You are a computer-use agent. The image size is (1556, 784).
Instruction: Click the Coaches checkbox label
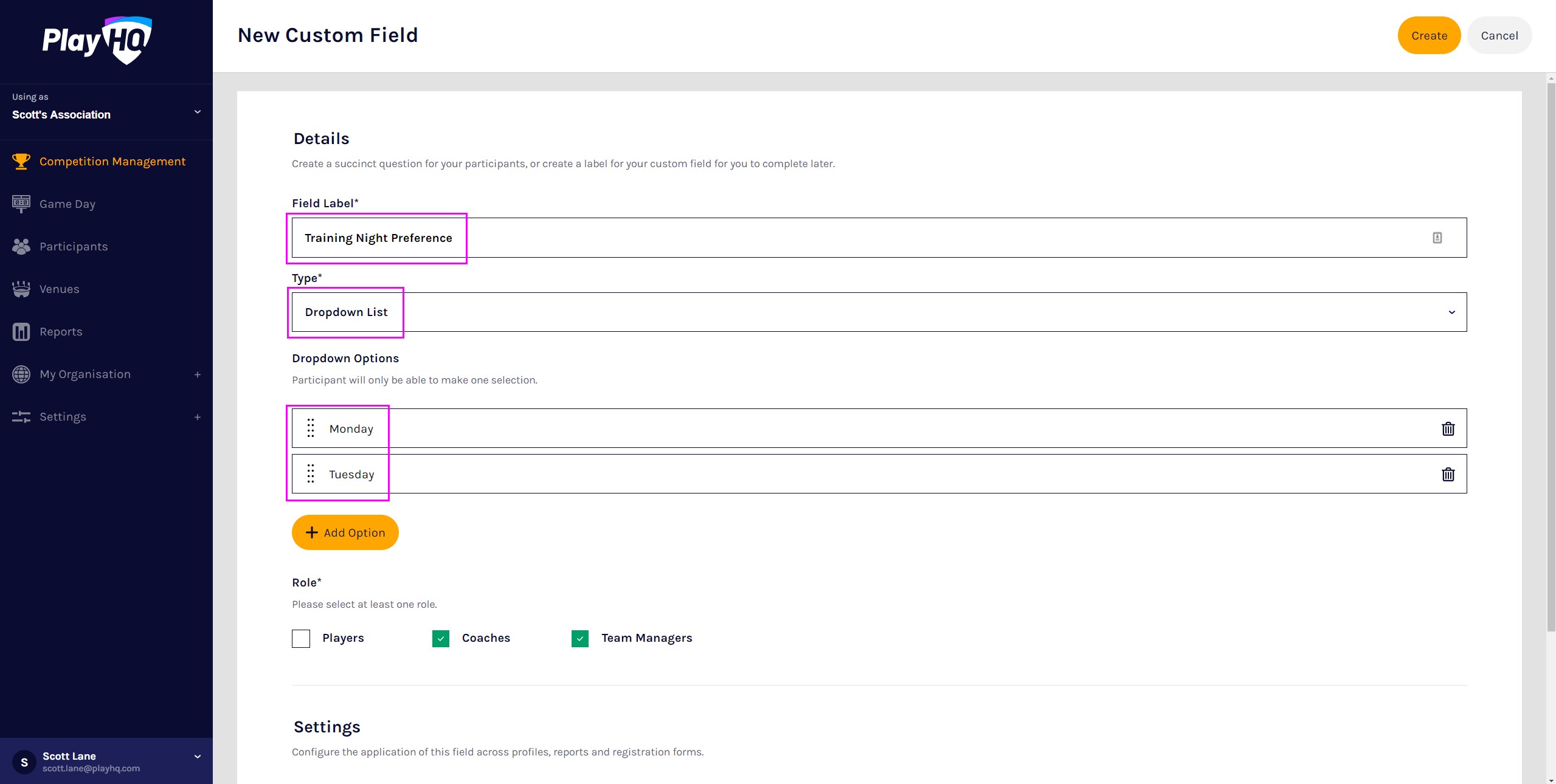coord(486,638)
